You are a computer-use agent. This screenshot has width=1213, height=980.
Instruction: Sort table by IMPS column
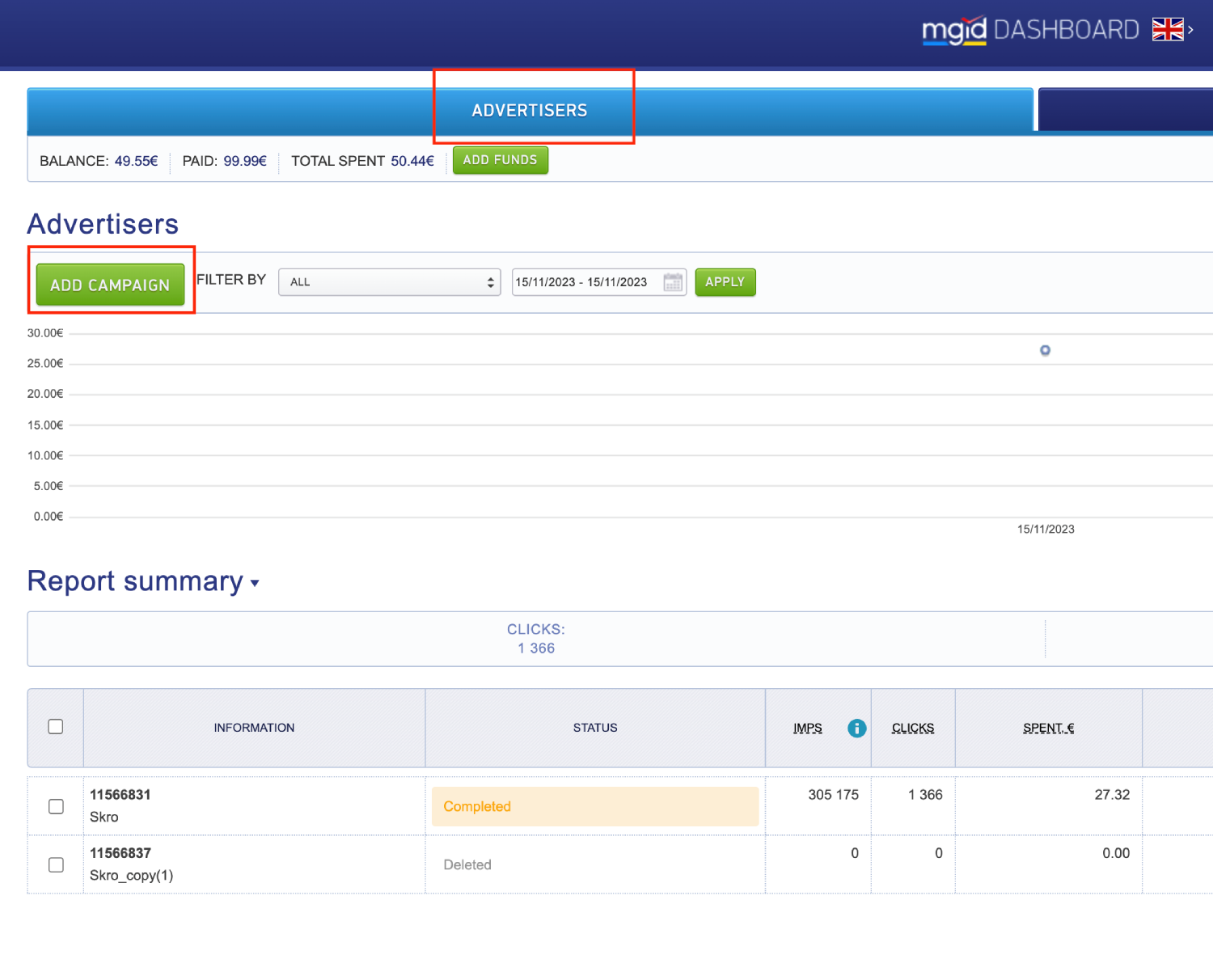(x=808, y=728)
